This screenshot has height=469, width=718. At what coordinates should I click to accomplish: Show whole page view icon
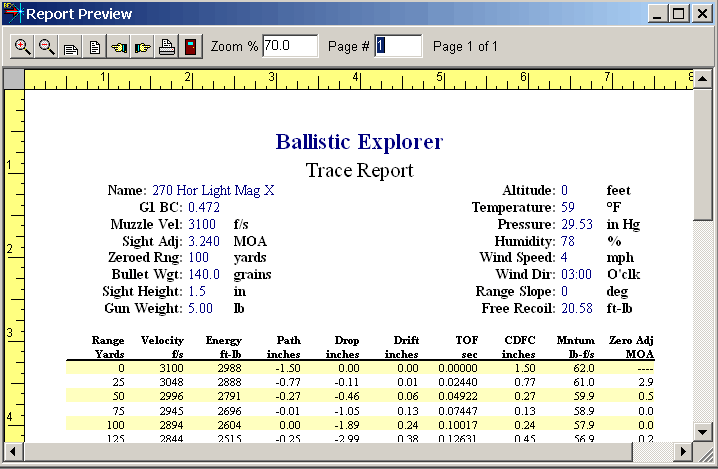(x=94, y=46)
